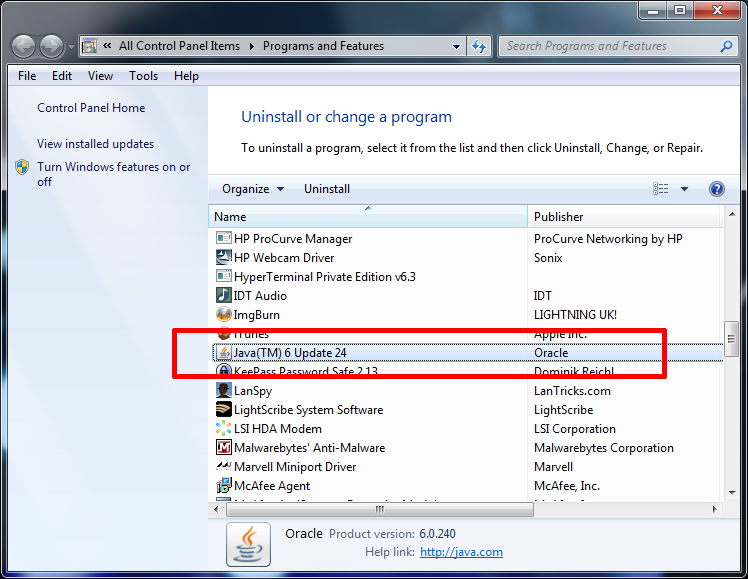Click the Oracle publisher cell

551,353
